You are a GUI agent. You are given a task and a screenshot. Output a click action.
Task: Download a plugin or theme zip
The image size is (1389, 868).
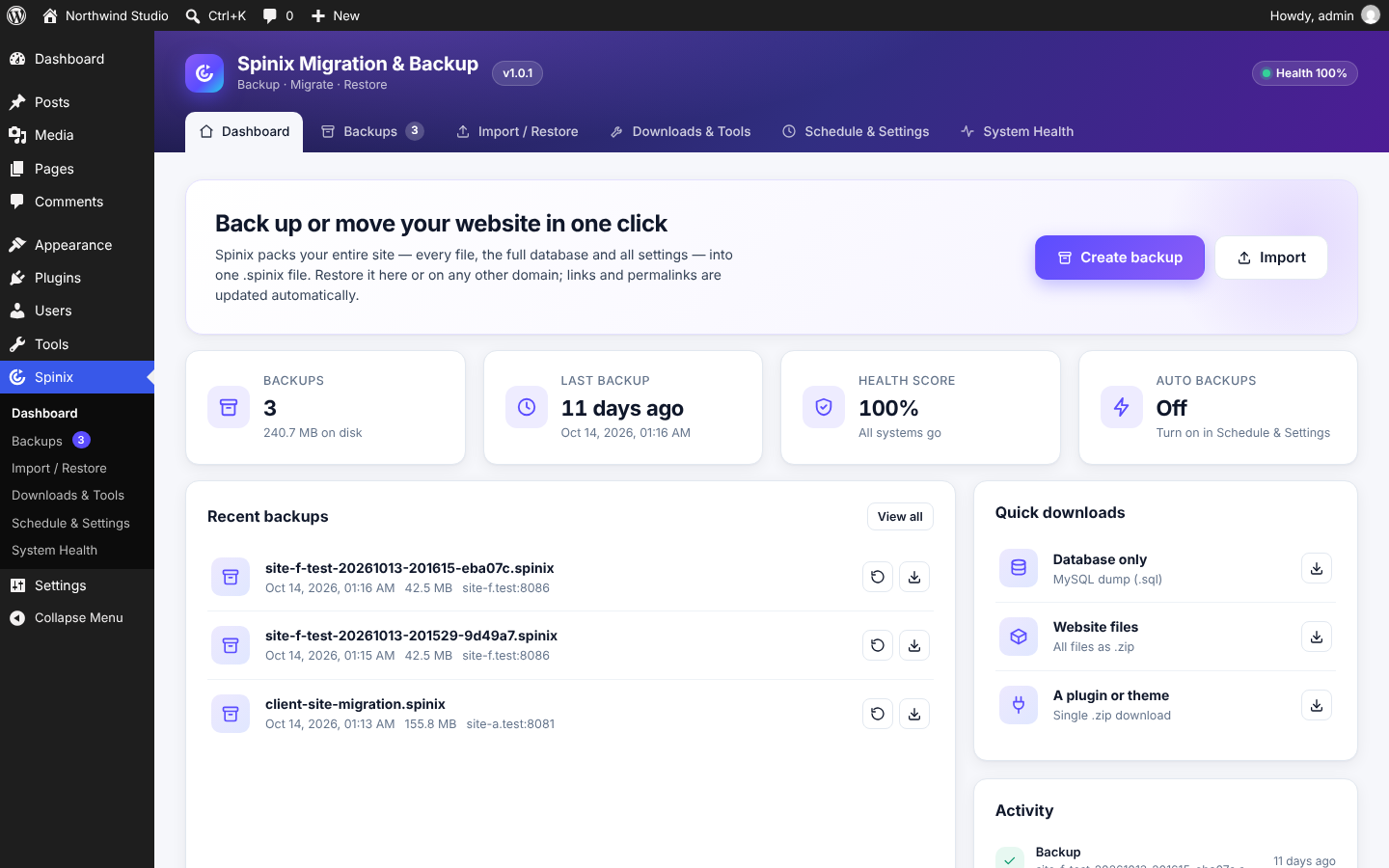(x=1317, y=705)
